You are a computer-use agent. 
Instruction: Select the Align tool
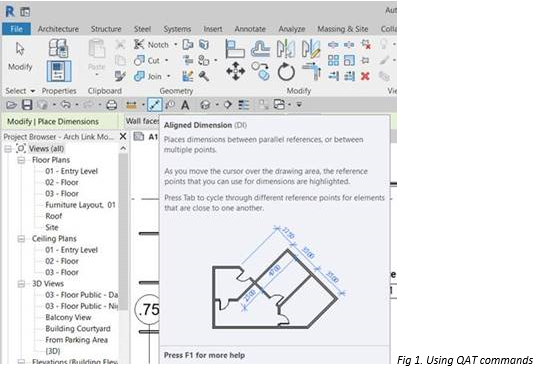click(235, 49)
